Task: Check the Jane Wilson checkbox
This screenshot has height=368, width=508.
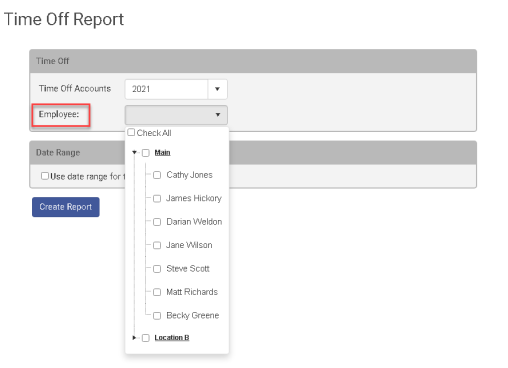Action: point(157,245)
